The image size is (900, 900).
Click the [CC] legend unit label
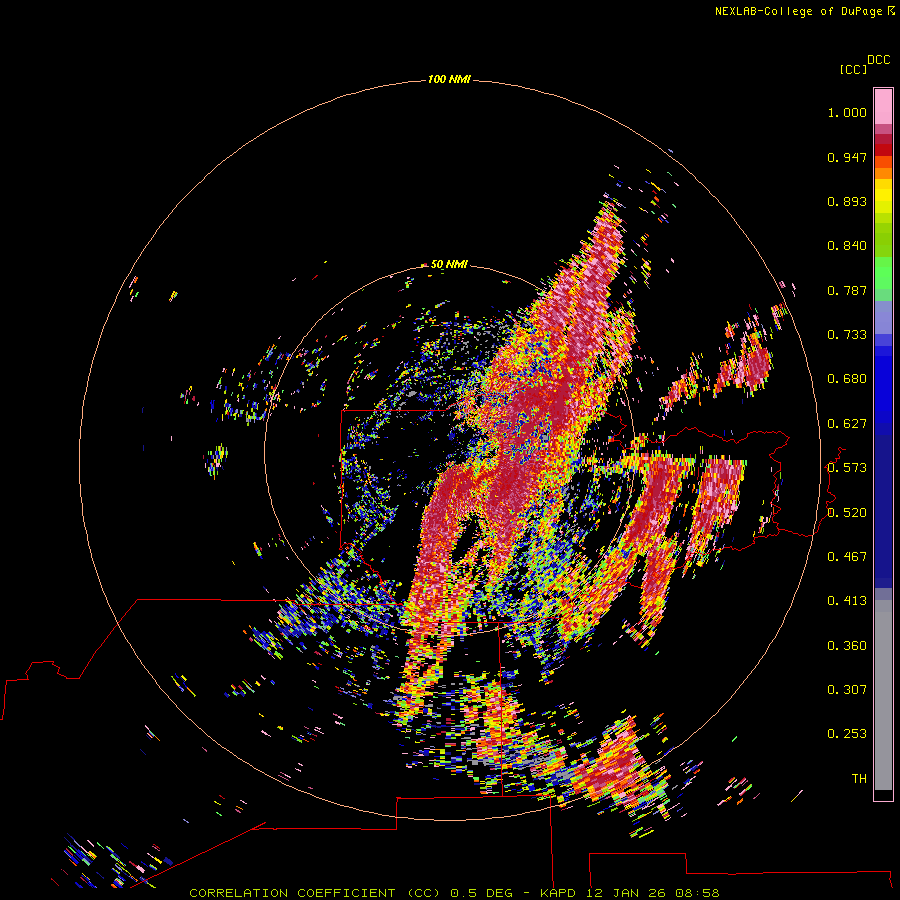point(853,69)
